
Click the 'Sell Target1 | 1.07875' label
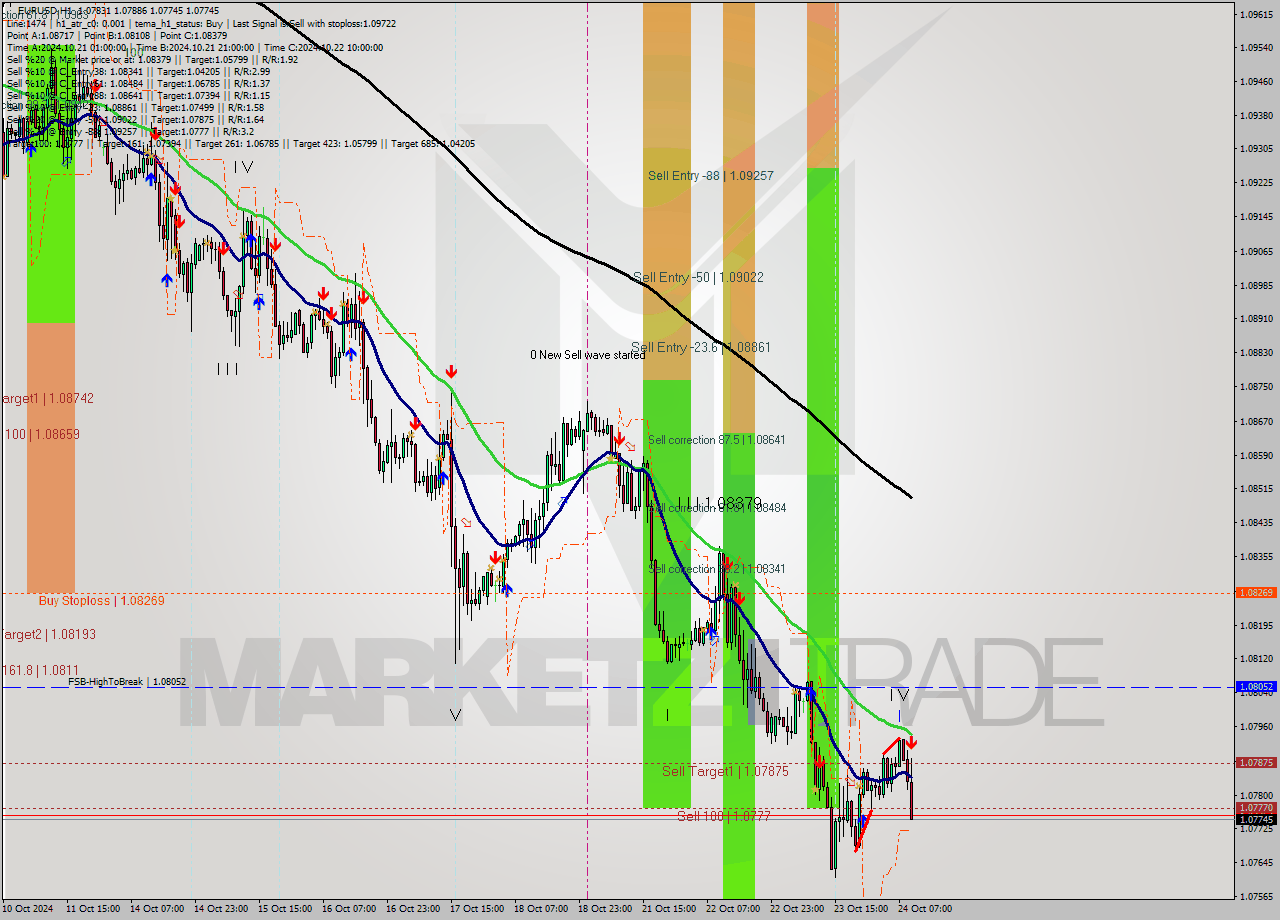click(x=725, y=771)
